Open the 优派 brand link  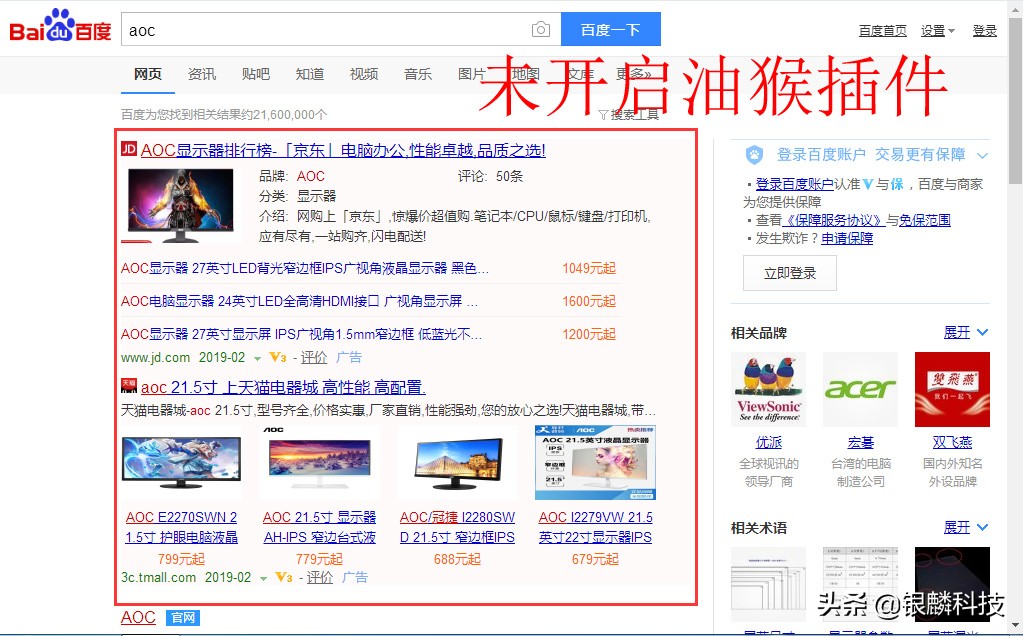[x=769, y=443]
